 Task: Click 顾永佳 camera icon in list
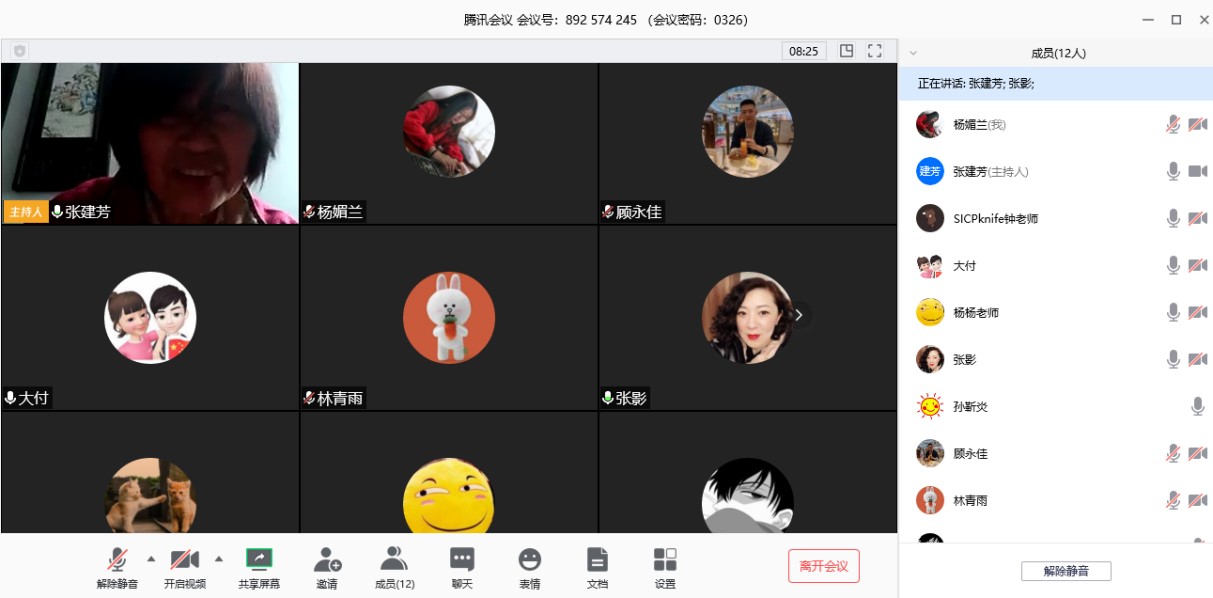(x=1198, y=454)
